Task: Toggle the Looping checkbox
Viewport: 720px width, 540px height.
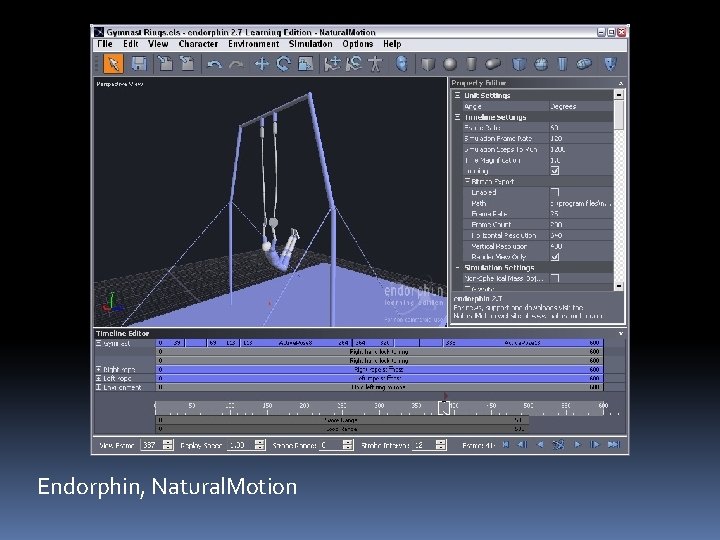Action: click(x=555, y=171)
